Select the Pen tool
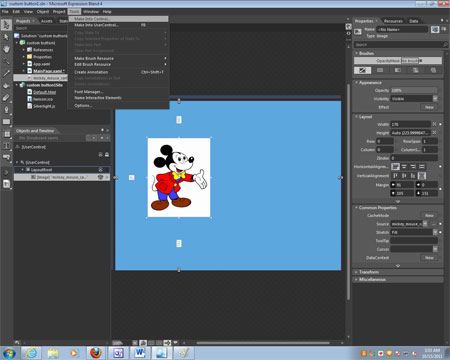Viewport: 450px width, 360px height. (x=6, y=109)
